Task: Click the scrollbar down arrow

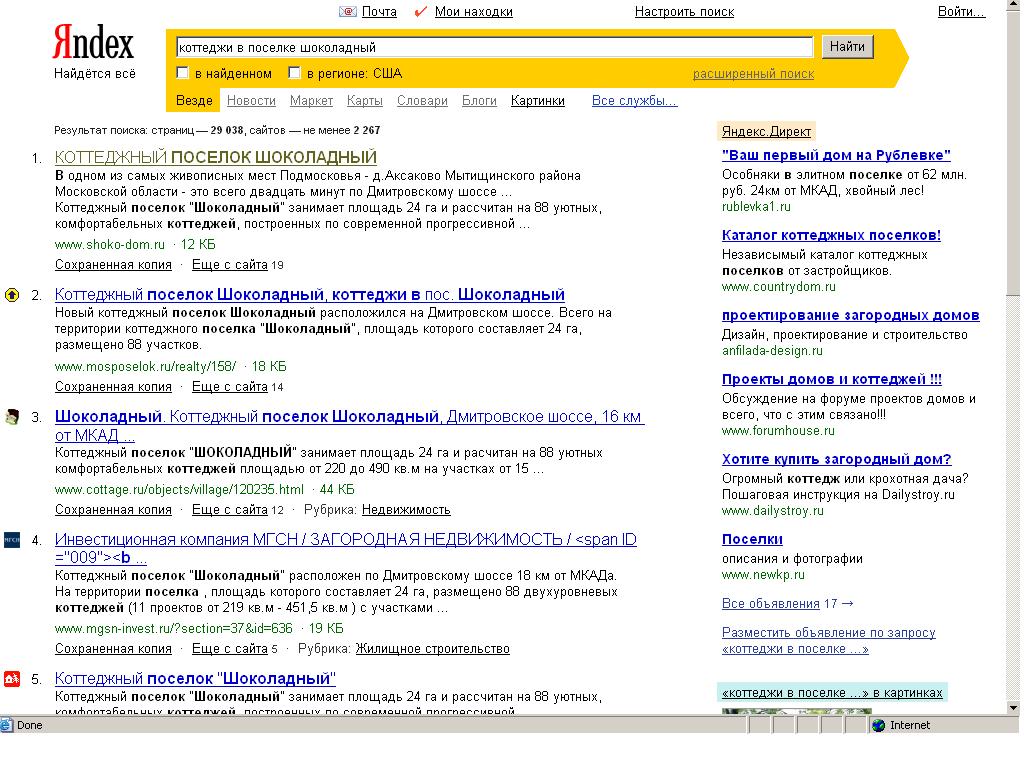Action: coord(1015,707)
